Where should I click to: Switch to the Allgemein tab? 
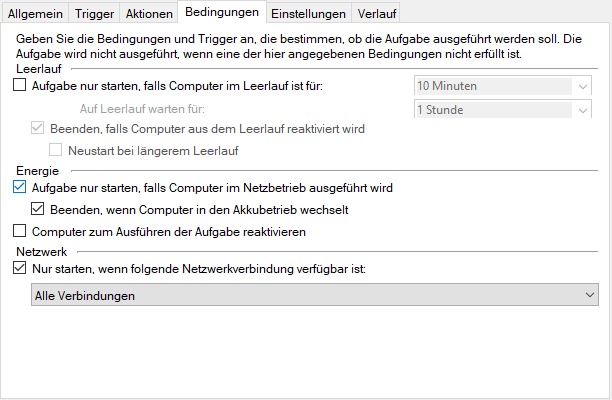(x=34, y=13)
